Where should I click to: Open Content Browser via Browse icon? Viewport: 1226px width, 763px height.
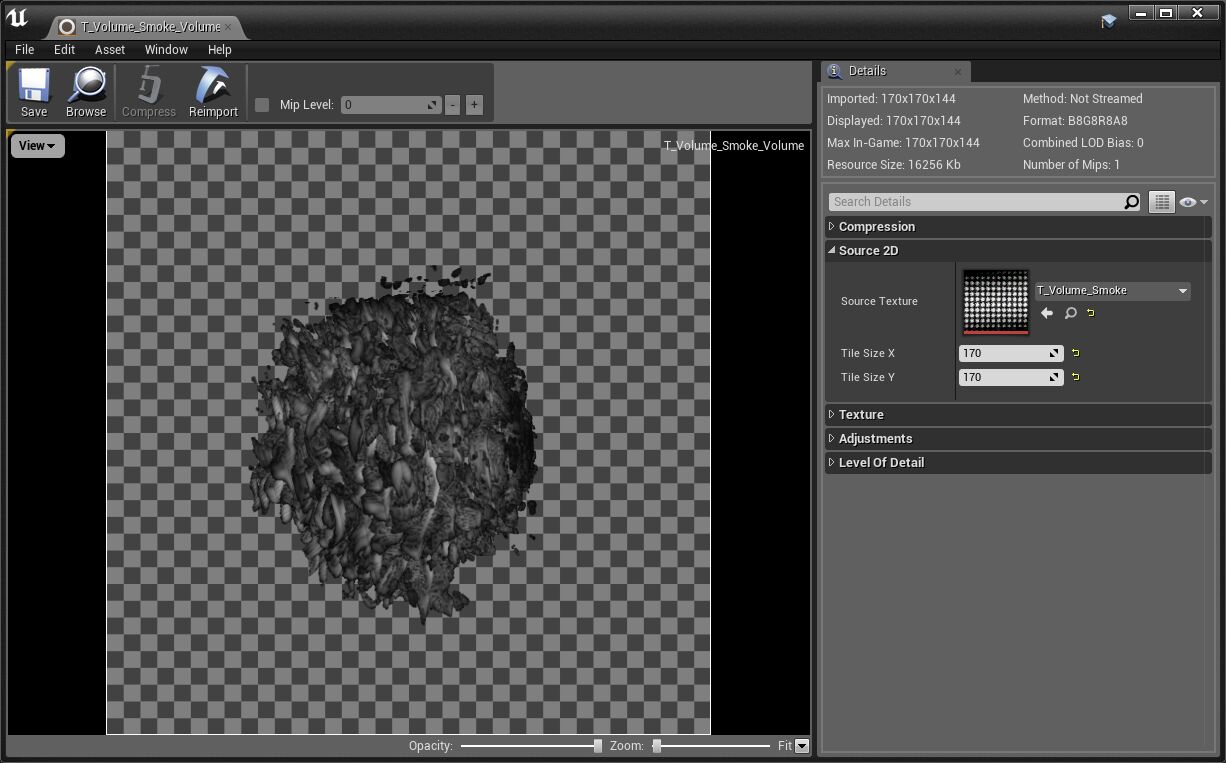coord(86,92)
